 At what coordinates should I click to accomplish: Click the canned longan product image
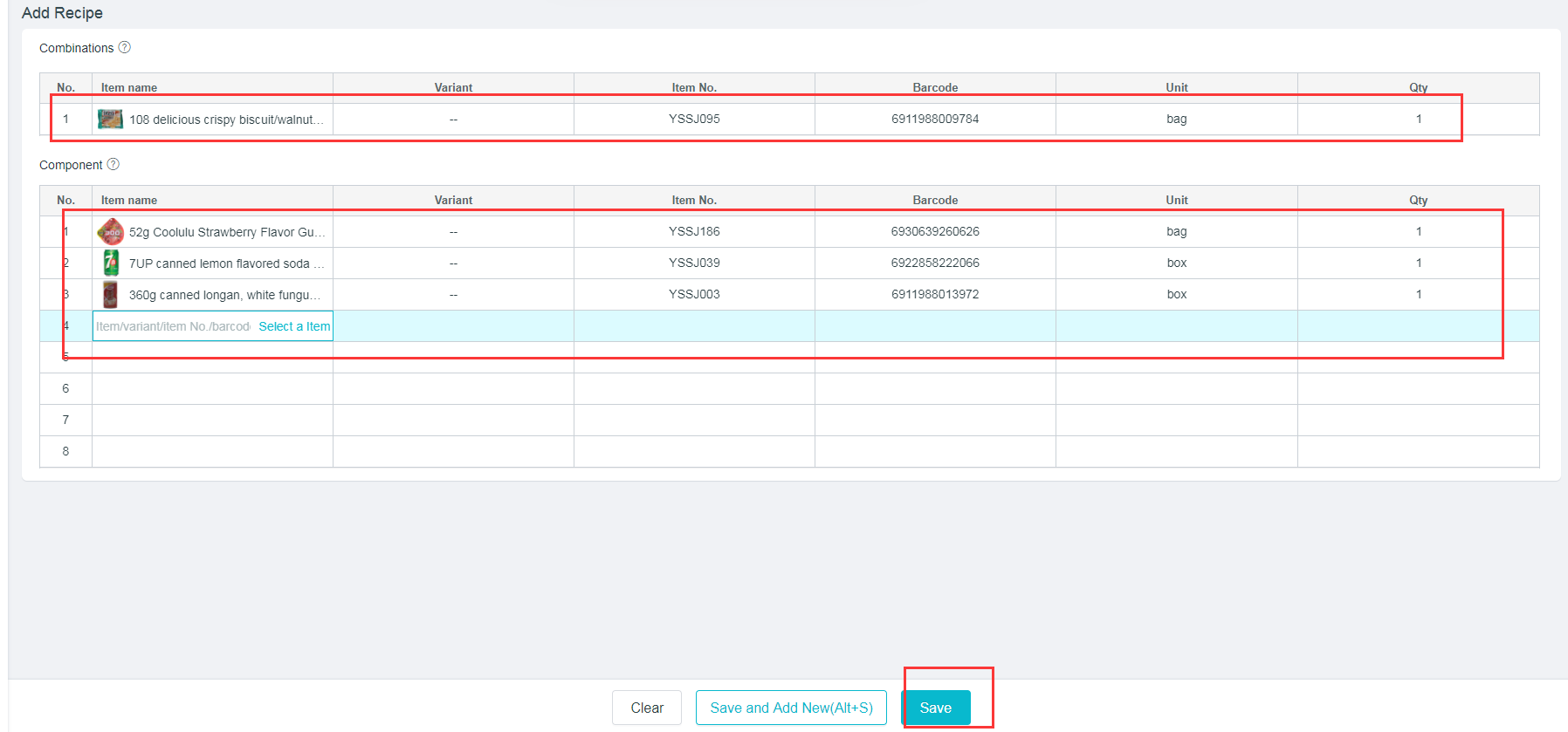pos(110,294)
